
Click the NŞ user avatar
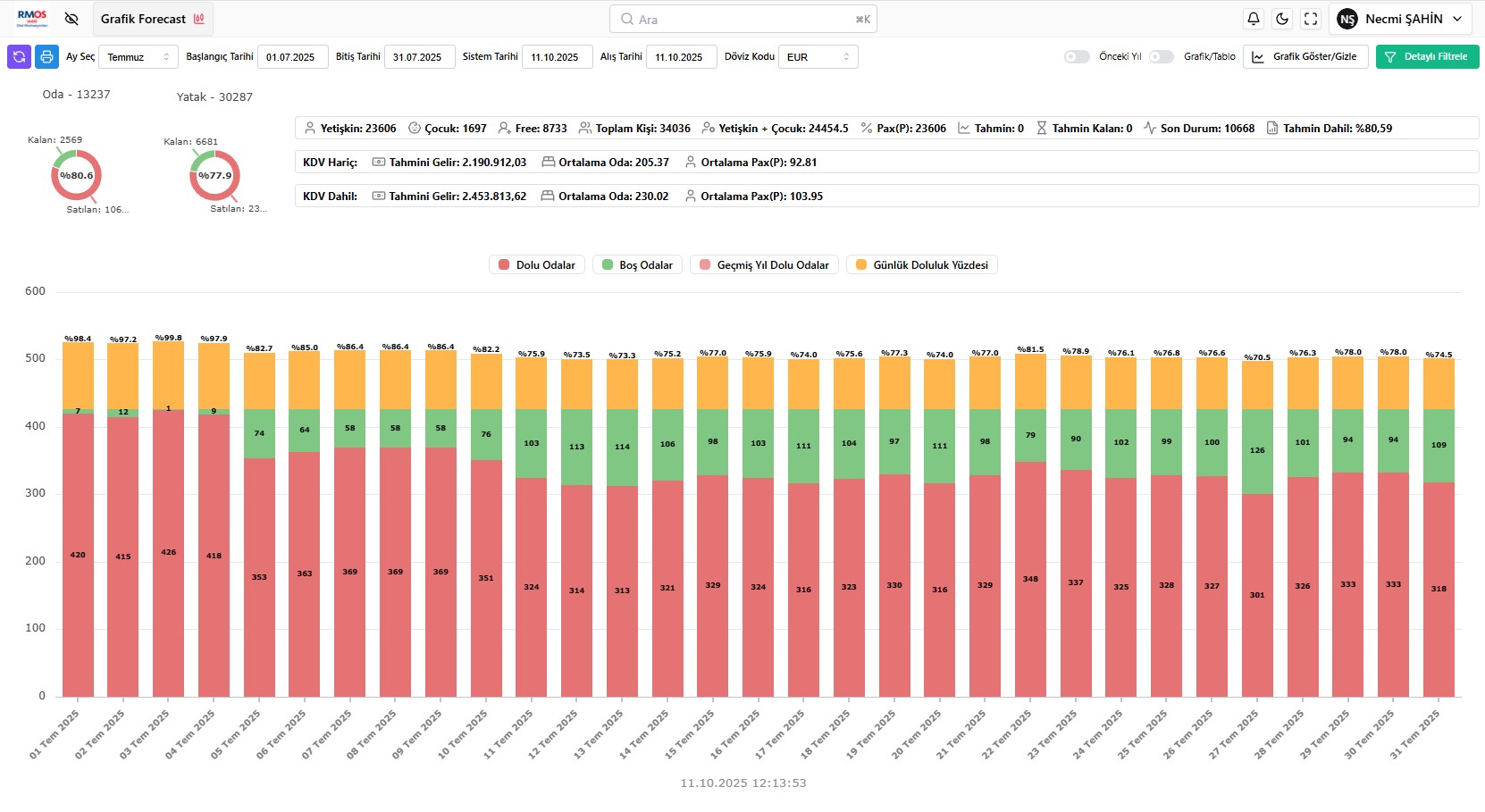click(x=1347, y=19)
